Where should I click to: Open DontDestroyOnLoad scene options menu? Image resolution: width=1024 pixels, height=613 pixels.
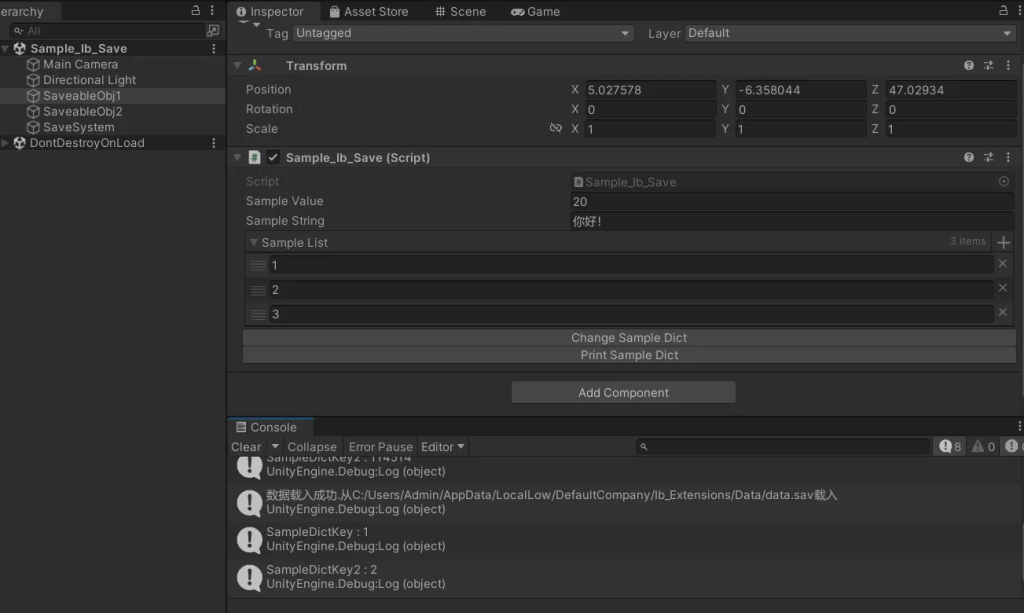(214, 142)
